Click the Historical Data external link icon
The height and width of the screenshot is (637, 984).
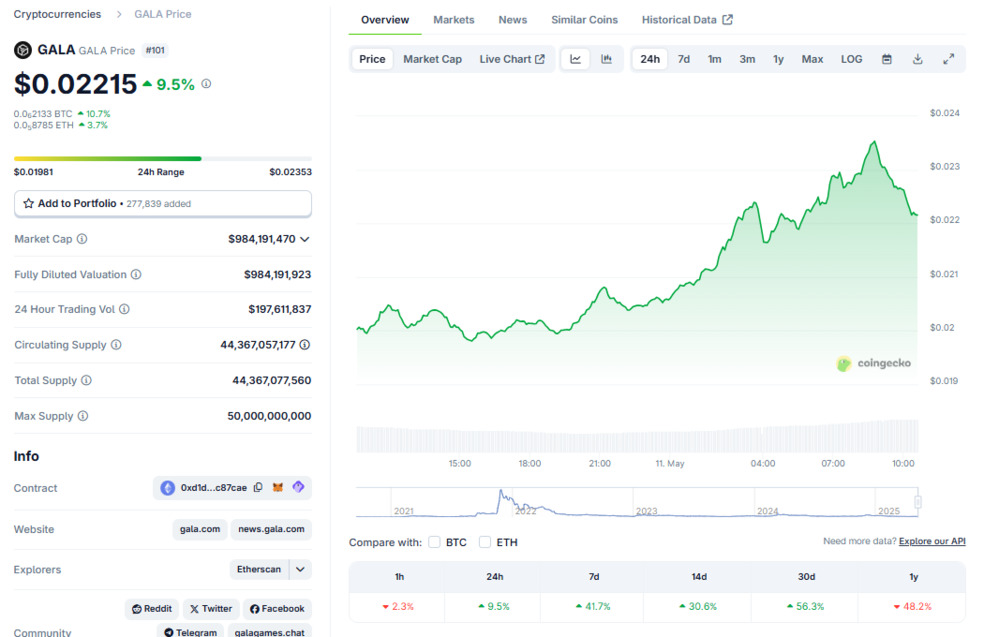pyautogui.click(x=727, y=19)
